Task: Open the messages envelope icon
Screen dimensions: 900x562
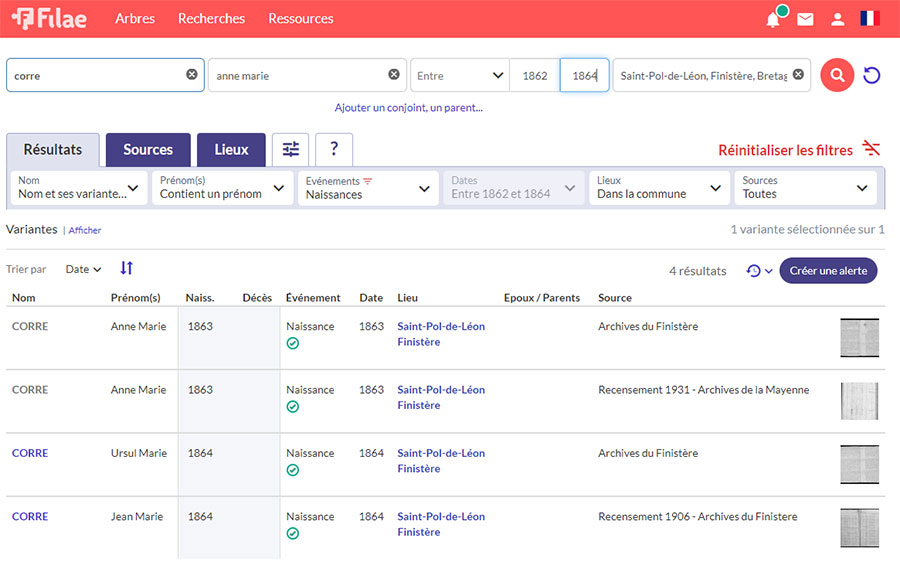Action: tap(805, 19)
